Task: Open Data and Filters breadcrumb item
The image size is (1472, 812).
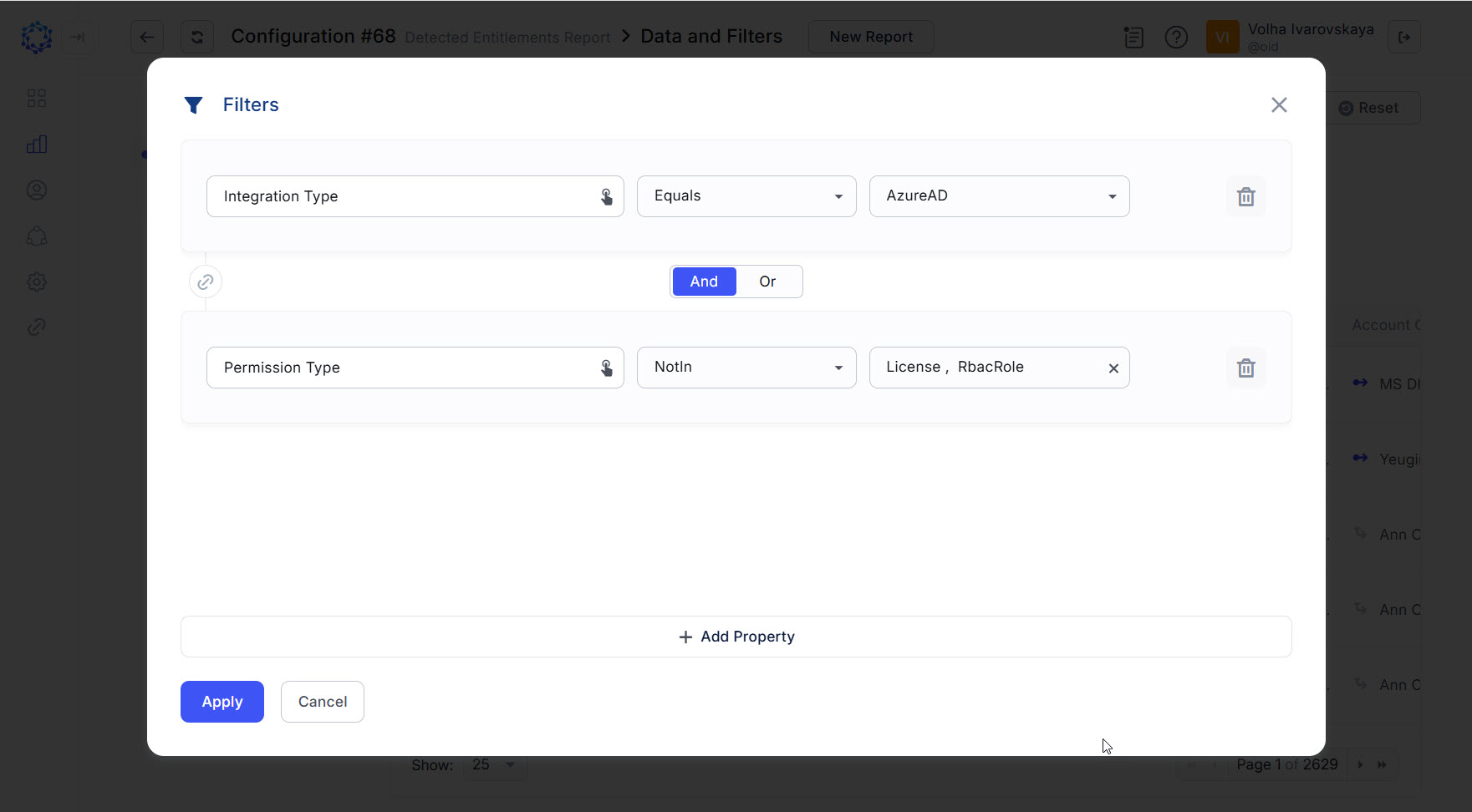Action: click(711, 36)
